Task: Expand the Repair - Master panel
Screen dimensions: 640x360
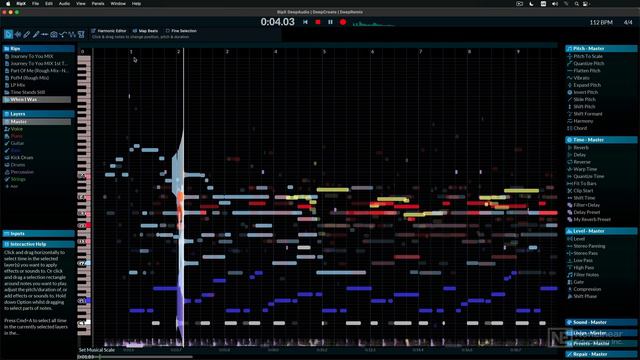Action: click(601, 354)
